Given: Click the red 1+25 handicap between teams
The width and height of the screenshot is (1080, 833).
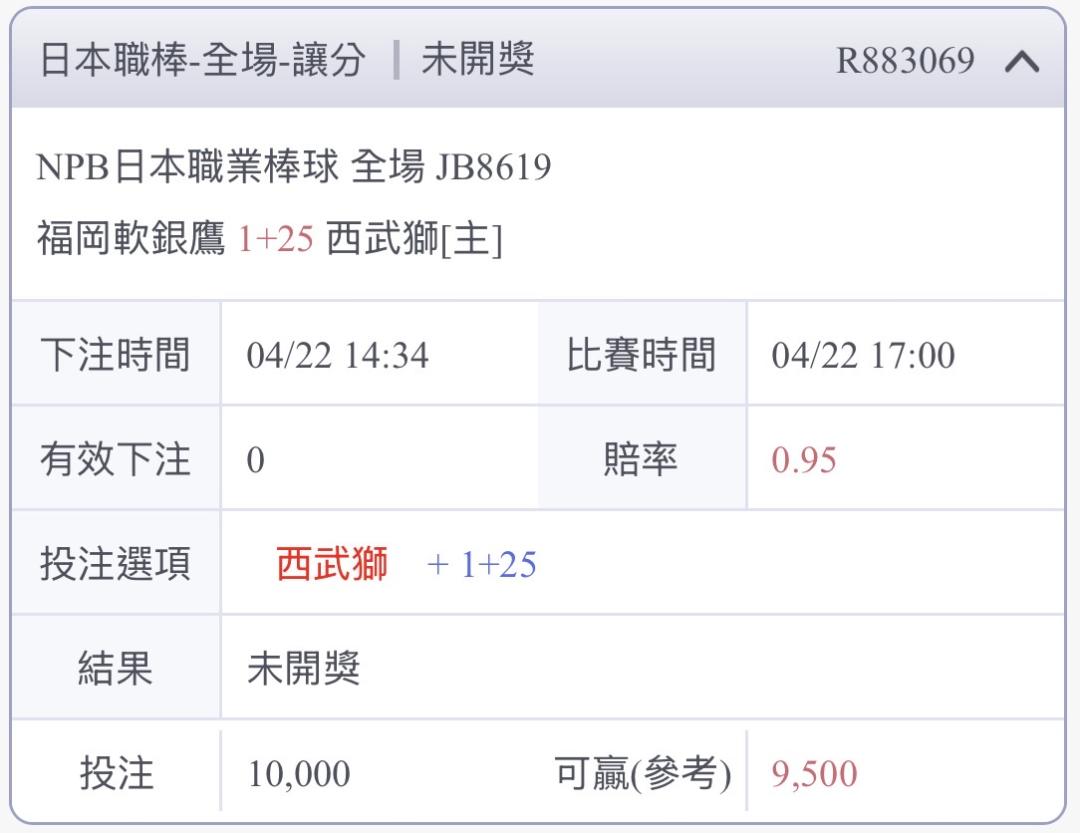Looking at the screenshot, I should pos(276,240).
